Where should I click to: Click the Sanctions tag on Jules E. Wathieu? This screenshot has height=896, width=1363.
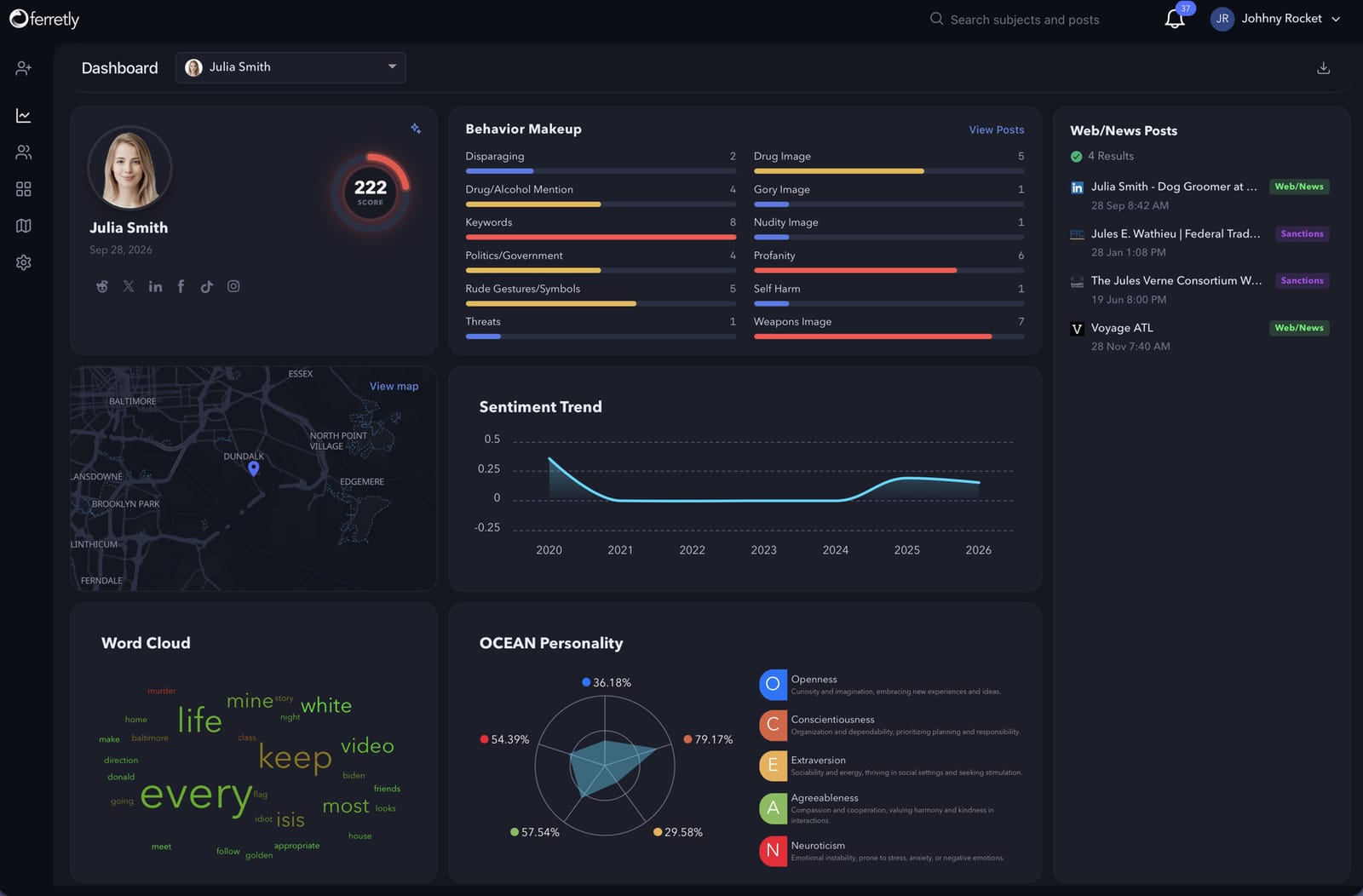1302,233
